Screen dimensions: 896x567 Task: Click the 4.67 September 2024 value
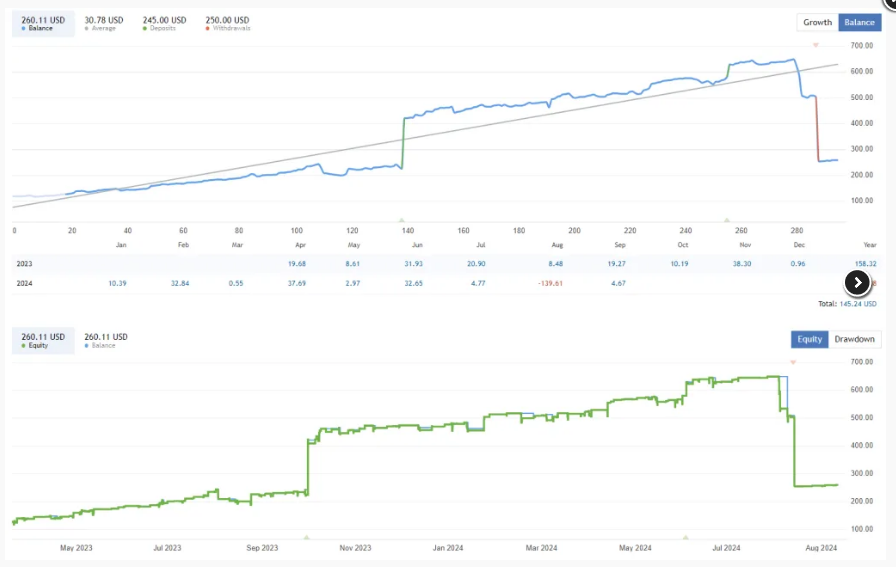pyautogui.click(x=618, y=284)
